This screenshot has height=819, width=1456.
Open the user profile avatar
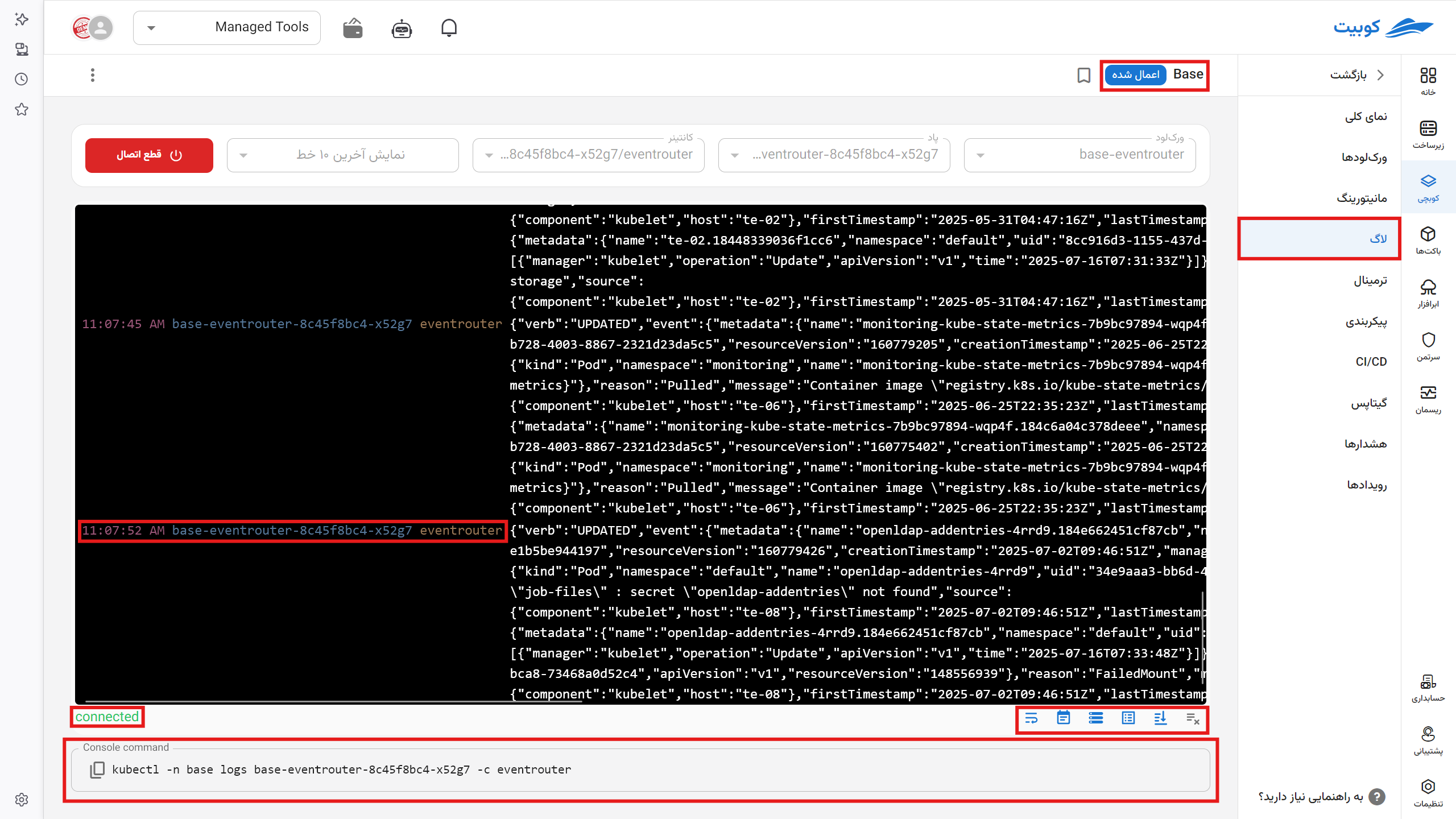point(101,27)
